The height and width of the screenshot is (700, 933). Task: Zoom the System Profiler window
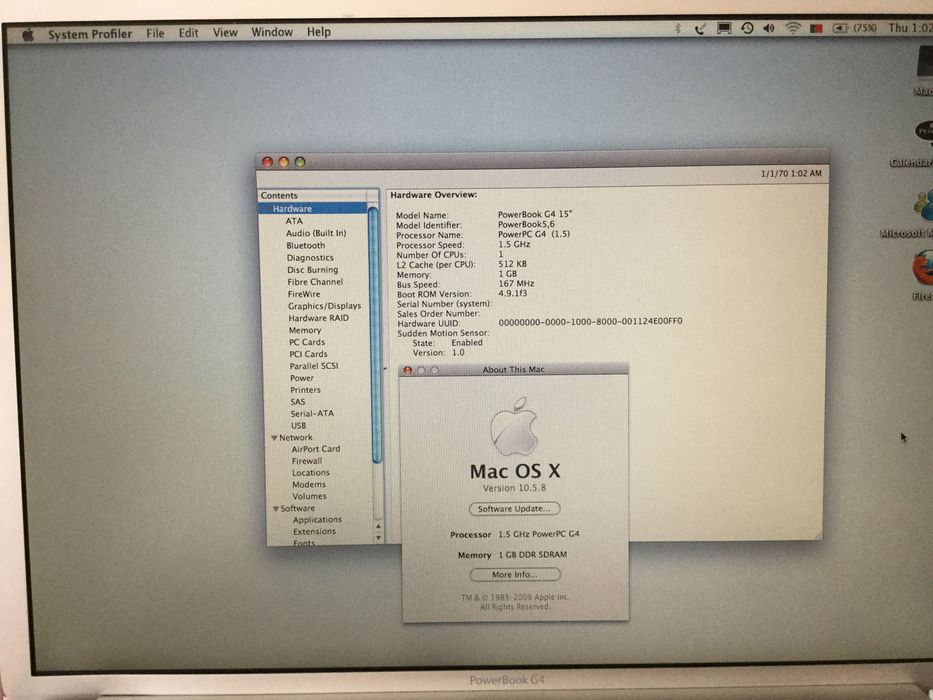coord(300,162)
